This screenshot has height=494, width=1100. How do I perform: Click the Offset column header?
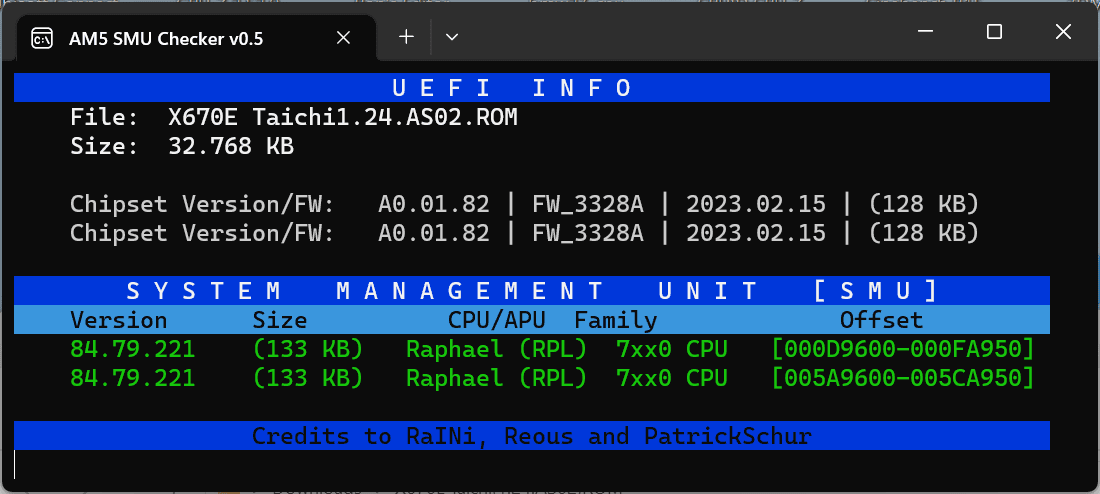[x=881, y=321]
